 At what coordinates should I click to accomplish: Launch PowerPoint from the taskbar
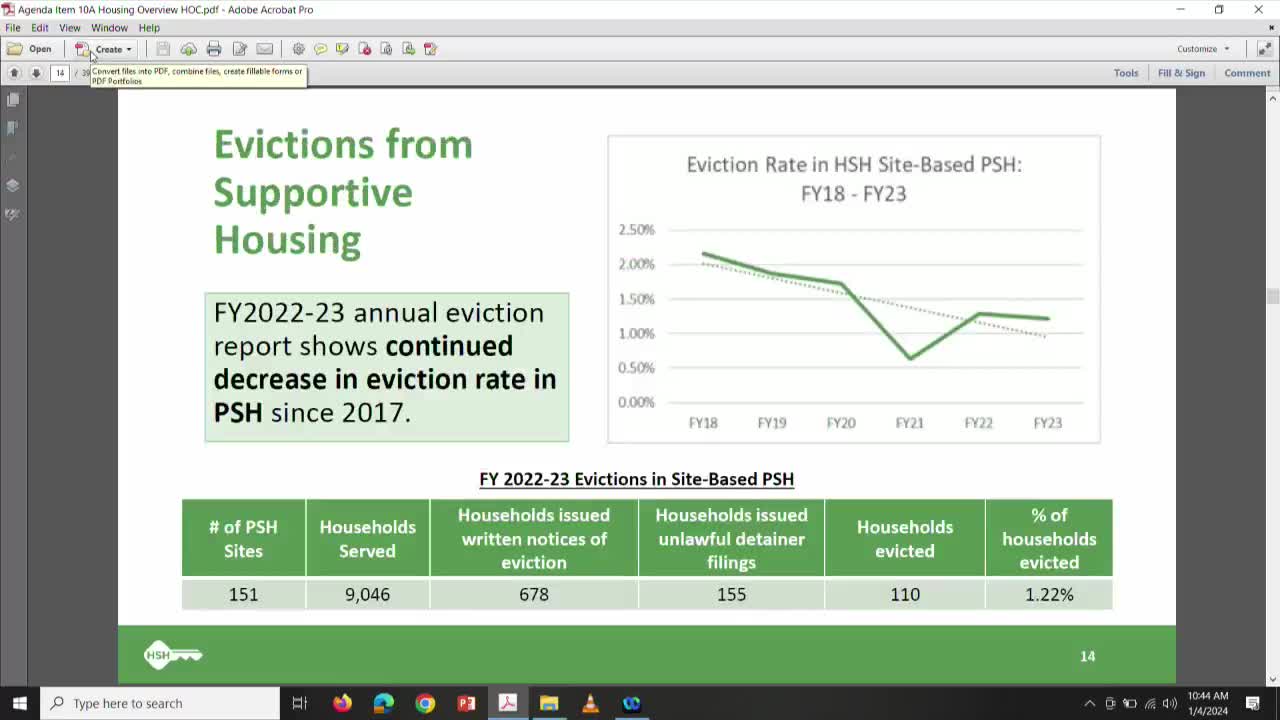(x=466, y=703)
